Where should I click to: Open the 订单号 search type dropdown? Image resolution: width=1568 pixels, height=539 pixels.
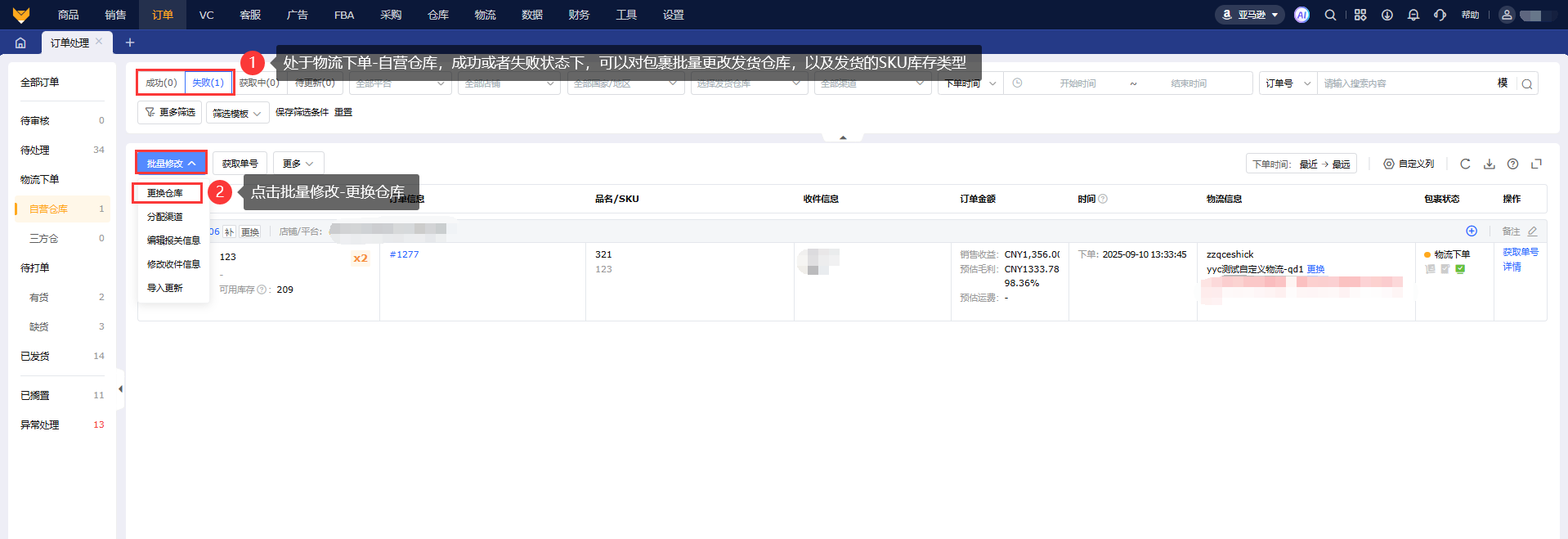coord(1288,83)
